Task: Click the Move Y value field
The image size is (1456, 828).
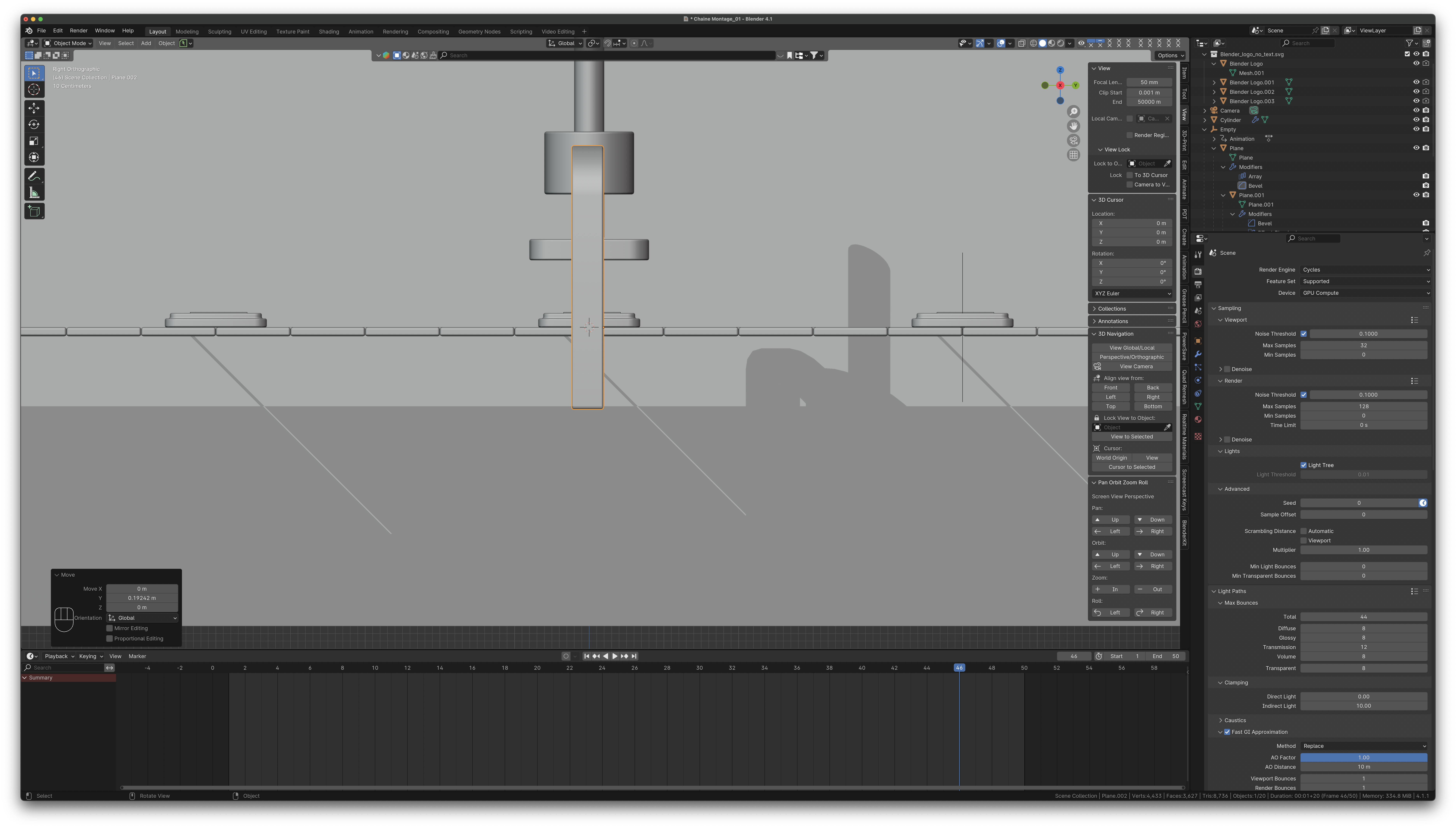Action: [142, 598]
